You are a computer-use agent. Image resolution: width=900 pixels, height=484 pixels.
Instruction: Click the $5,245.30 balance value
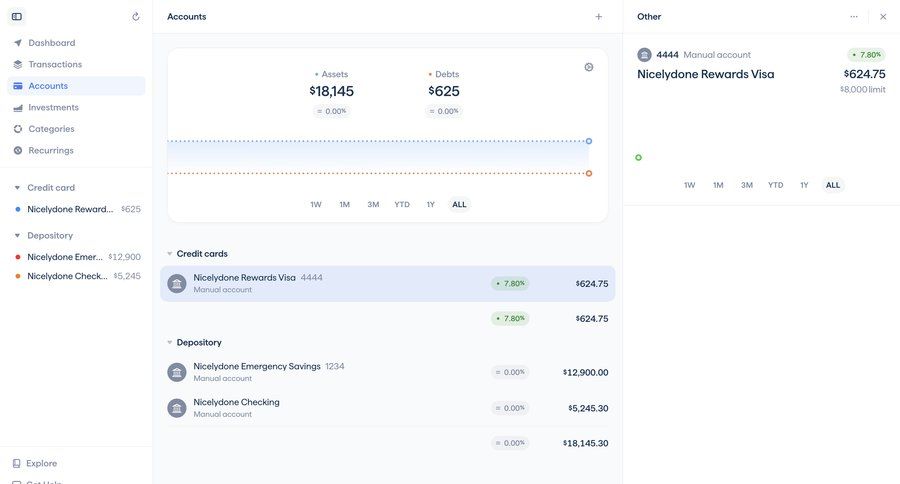(x=588, y=408)
